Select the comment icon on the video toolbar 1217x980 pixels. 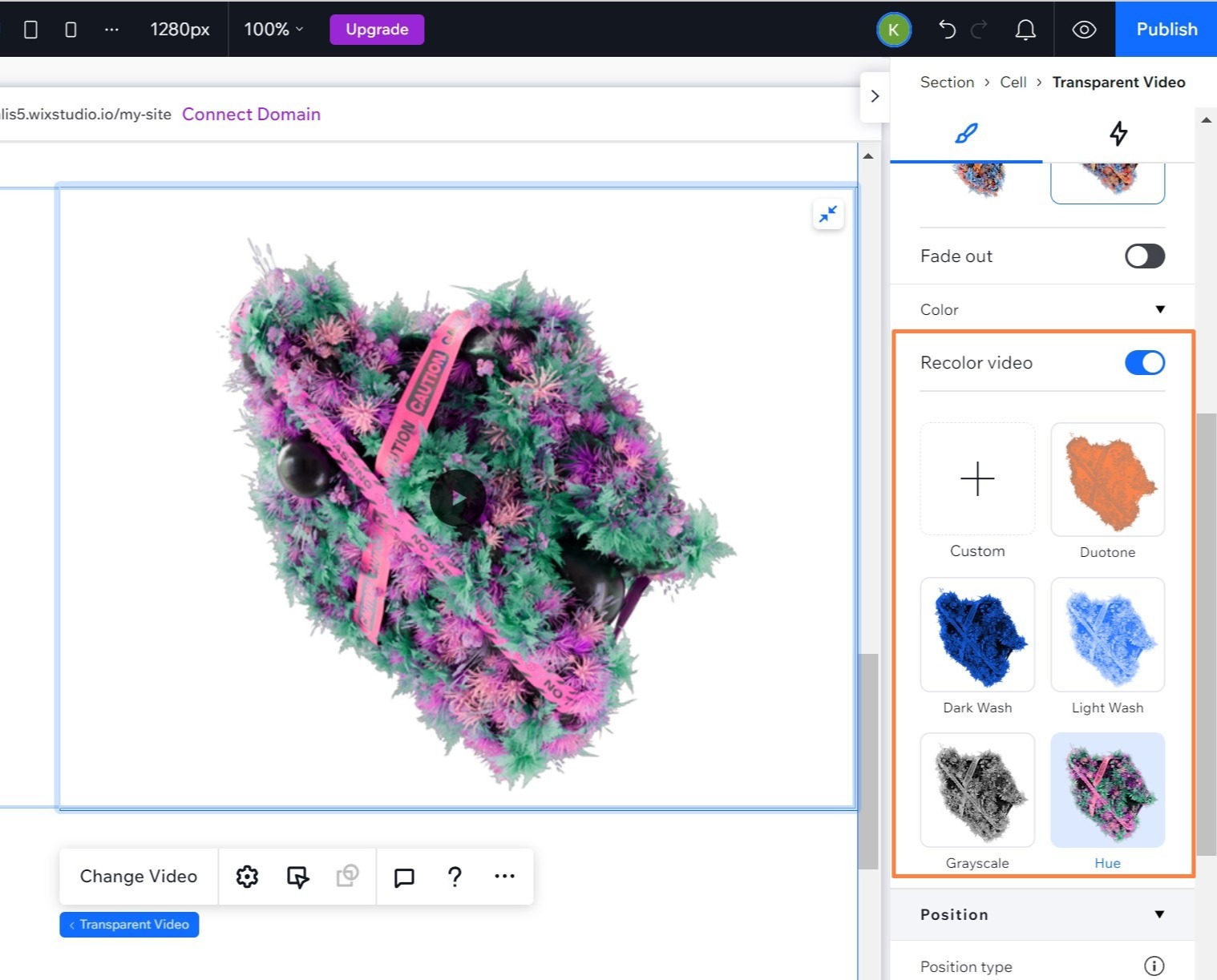[403, 876]
